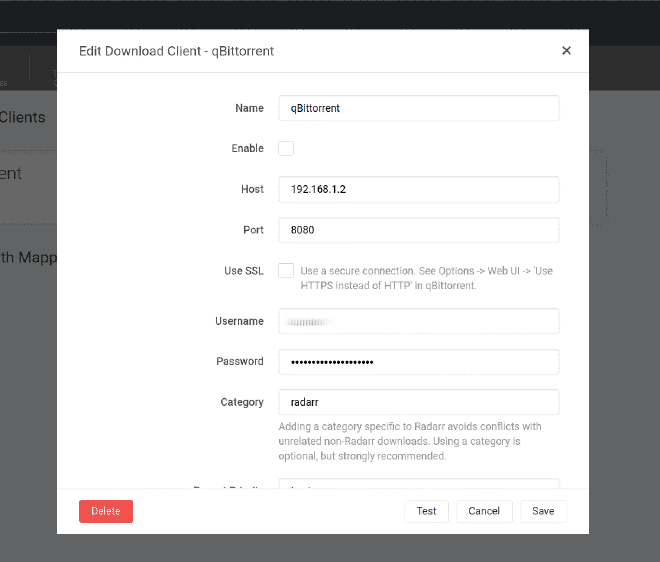Edit the Category field containing radarr
This screenshot has height=562, width=660.
tap(418, 402)
